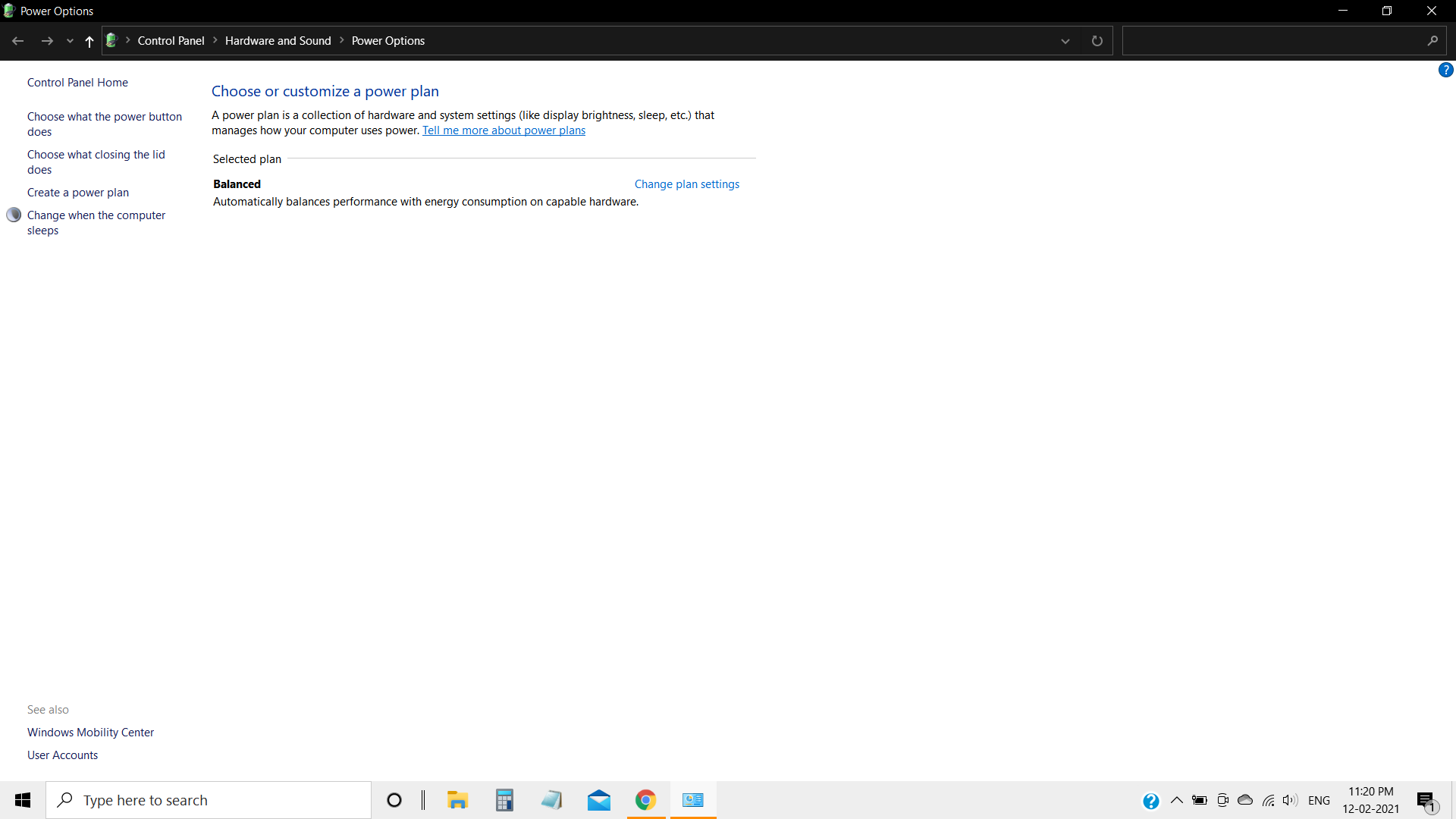Click the search magnifier icon in the search box
This screenshot has height=819, width=1456.
(1432, 41)
